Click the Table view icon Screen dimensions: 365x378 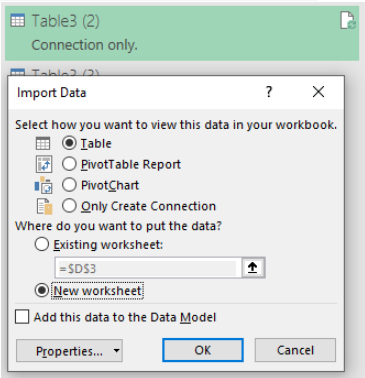click(x=43, y=144)
